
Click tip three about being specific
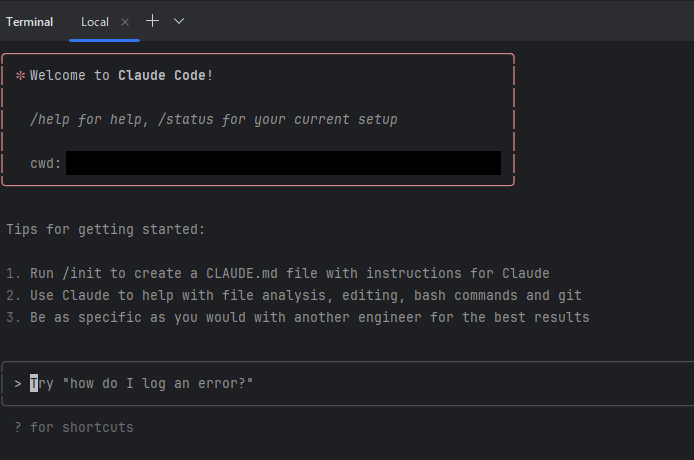[x=298, y=317]
